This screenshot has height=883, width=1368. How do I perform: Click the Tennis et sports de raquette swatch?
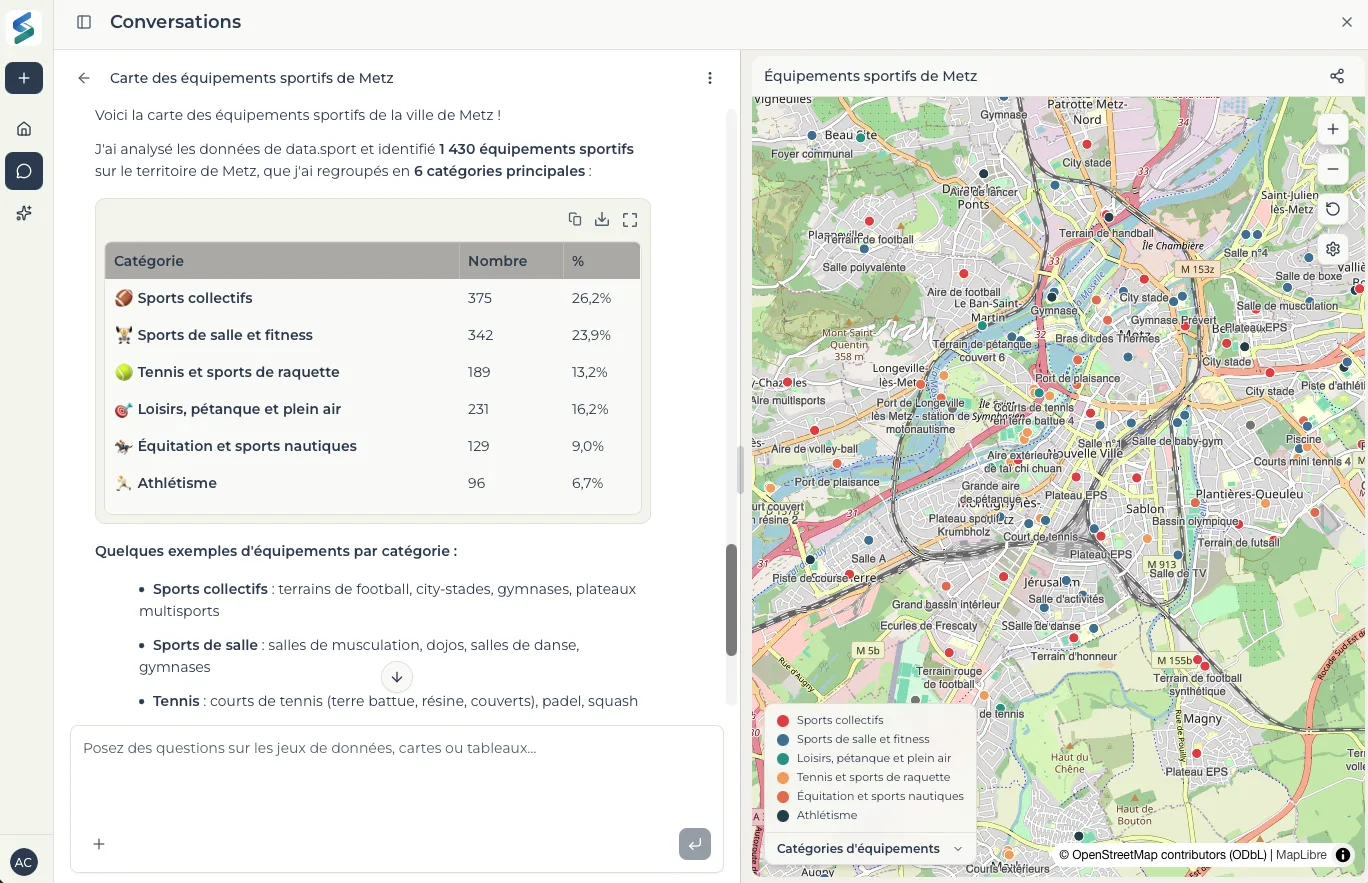pos(783,777)
